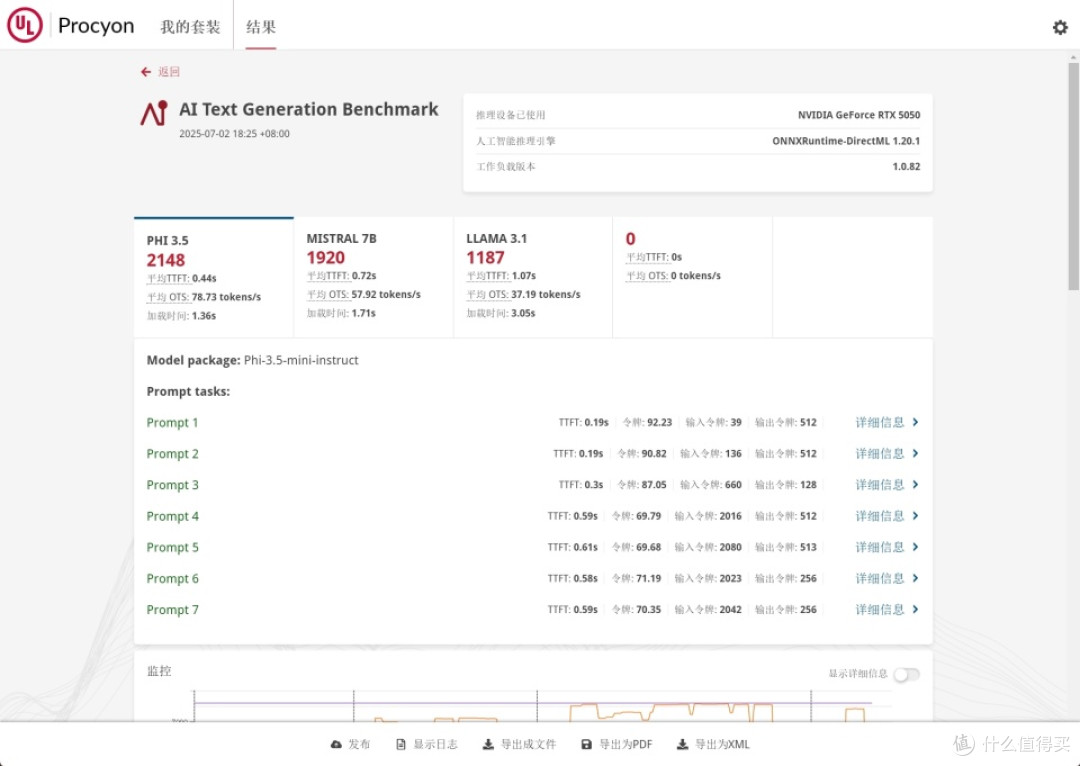1080x766 pixels.
Task: Open Prompt 2 详细信息 link
Action: pyautogui.click(x=880, y=453)
